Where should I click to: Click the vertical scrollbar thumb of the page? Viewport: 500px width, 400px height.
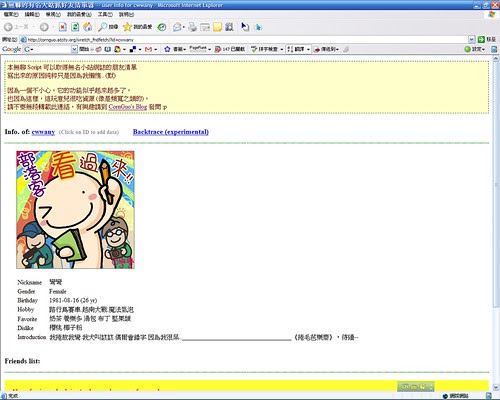pyautogui.click(x=496, y=184)
